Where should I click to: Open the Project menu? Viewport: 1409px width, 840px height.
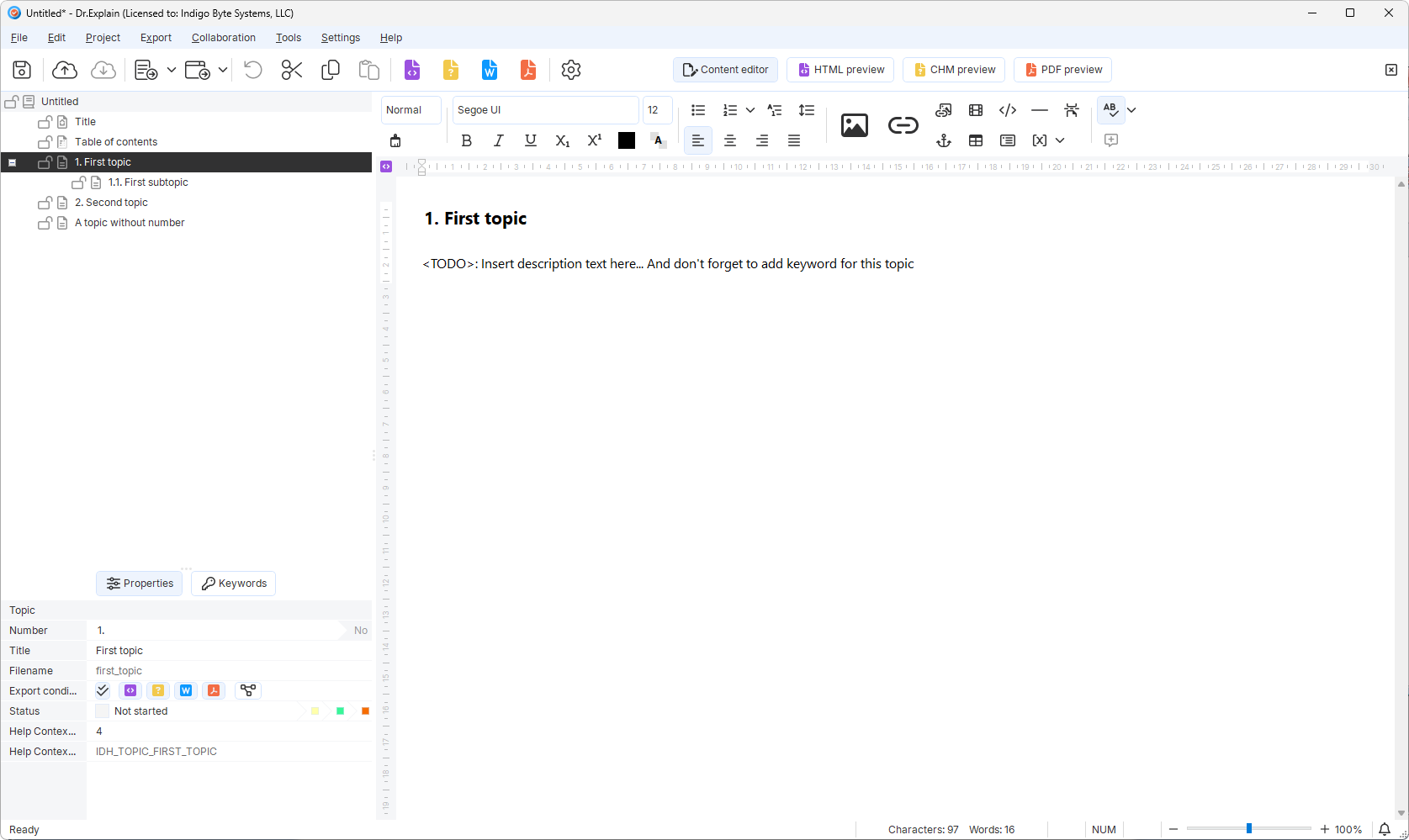point(103,38)
